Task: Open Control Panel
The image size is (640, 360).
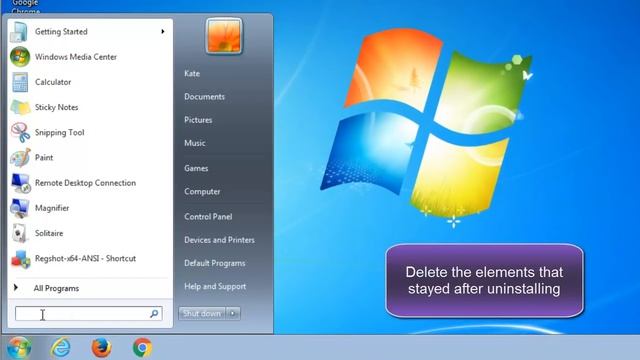Action: (x=208, y=217)
